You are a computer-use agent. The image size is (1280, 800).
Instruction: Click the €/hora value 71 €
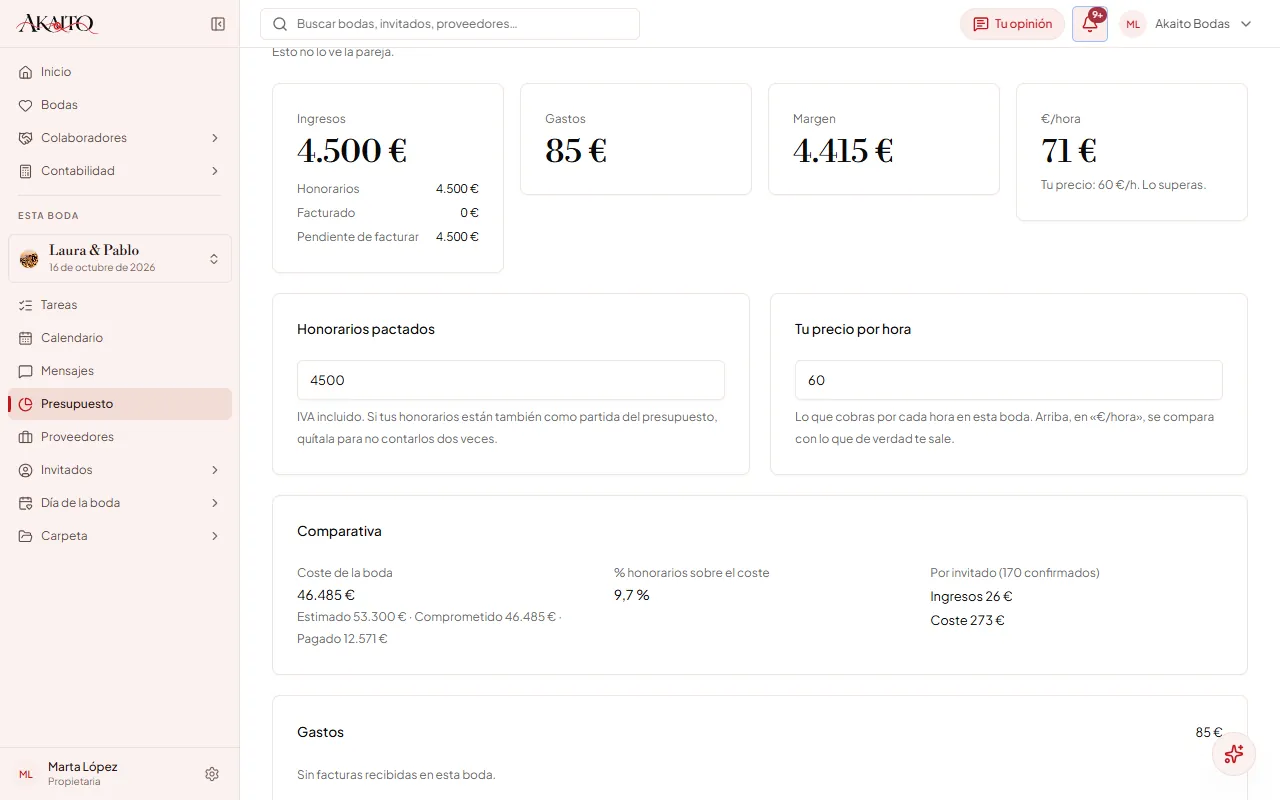1069,151
